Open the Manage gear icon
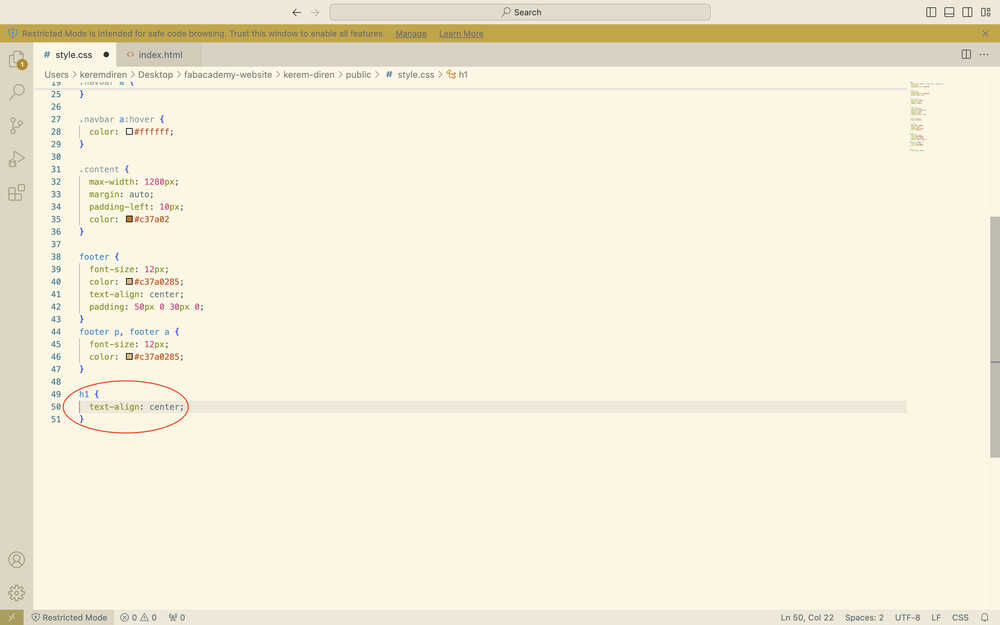The width and height of the screenshot is (1000, 625). click(x=17, y=592)
